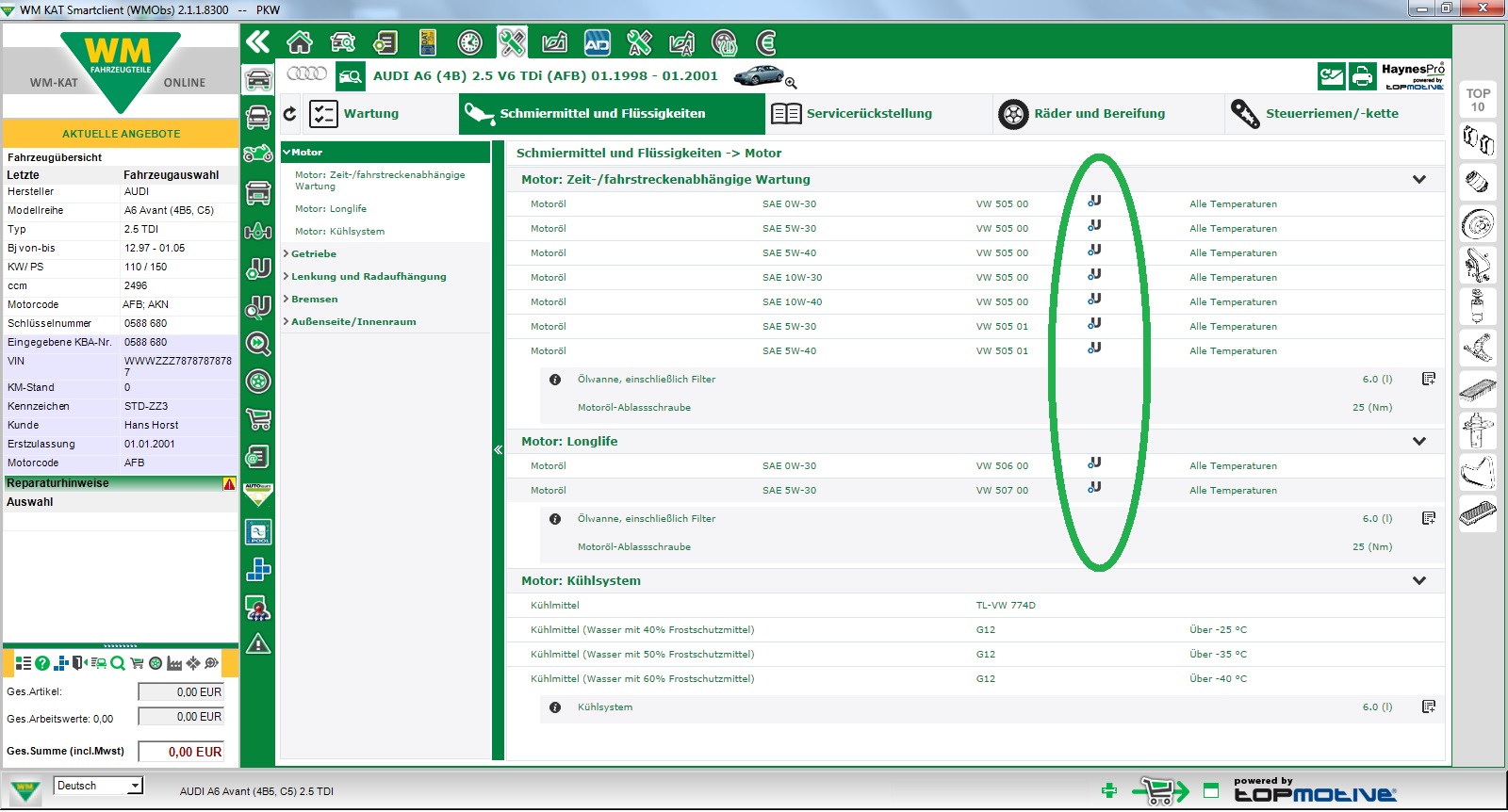Open the blue AD icon

597,42
